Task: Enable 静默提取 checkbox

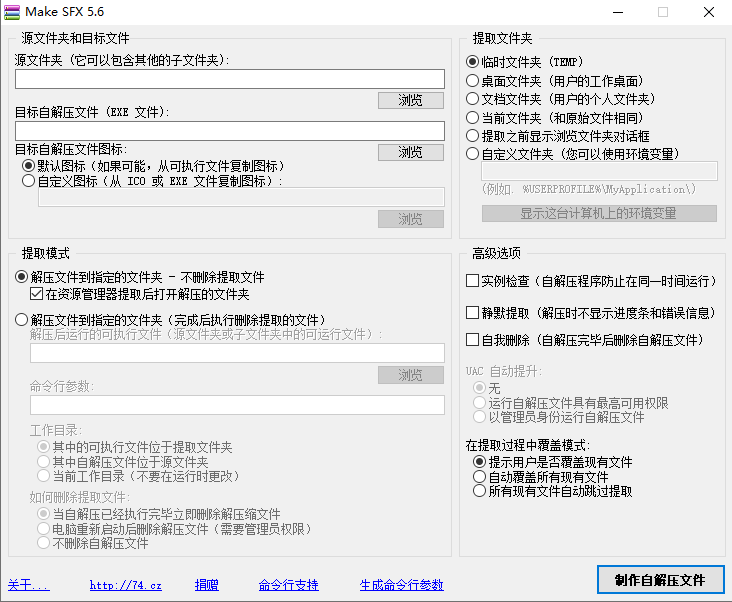Action: click(x=473, y=313)
